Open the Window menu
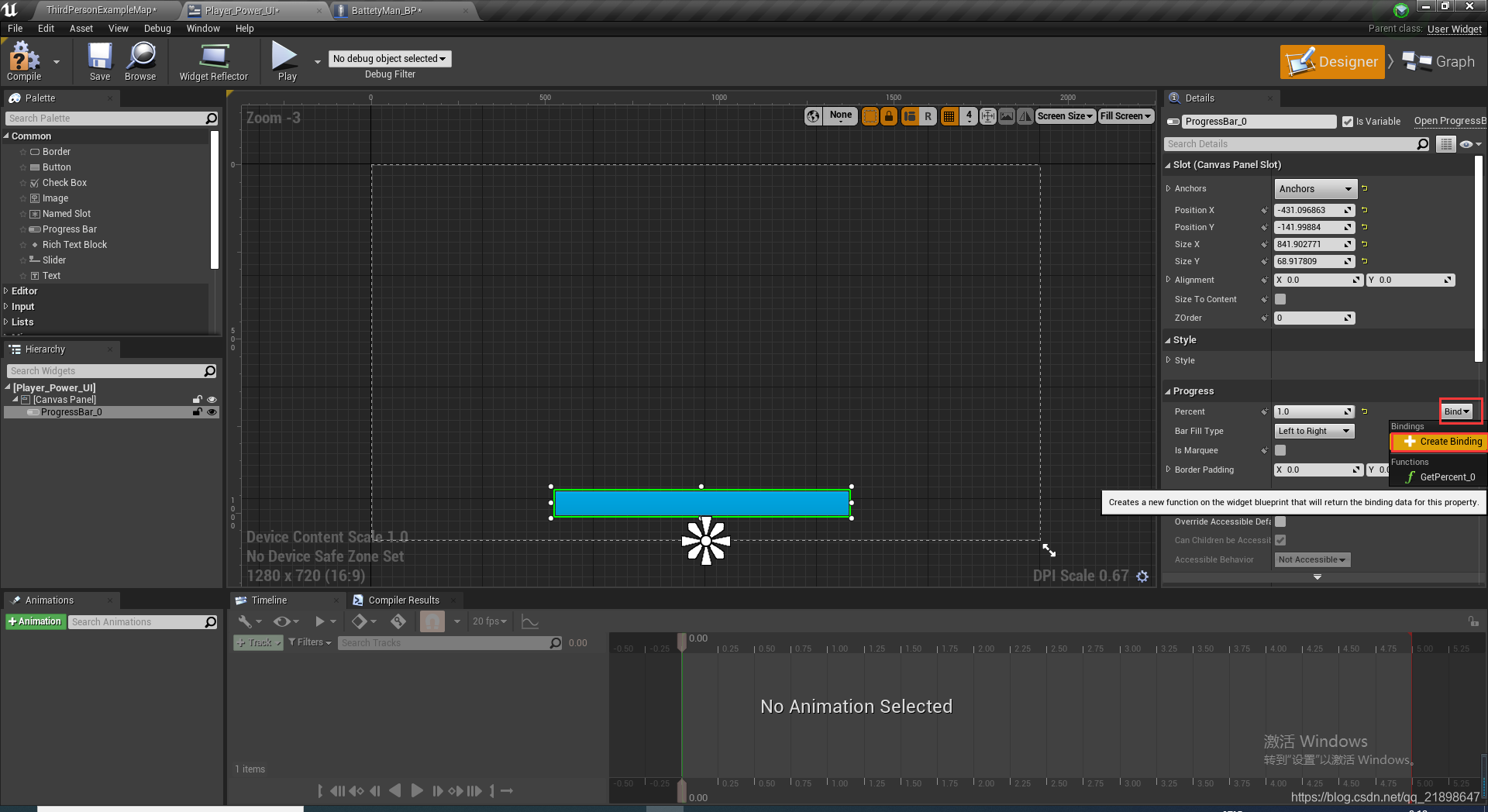Screen dimensions: 1488x812 coord(203,29)
